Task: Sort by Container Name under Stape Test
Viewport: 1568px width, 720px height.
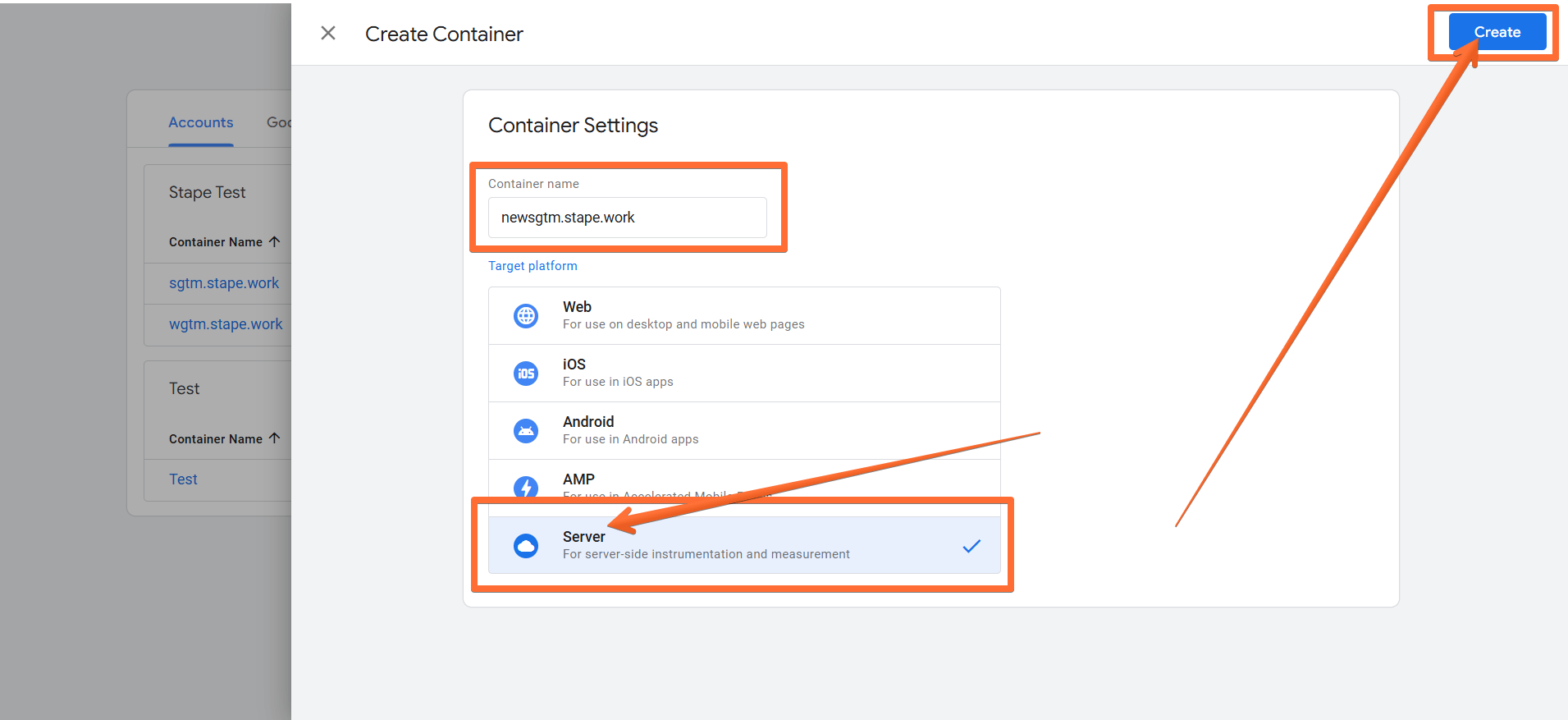Action: tap(224, 242)
